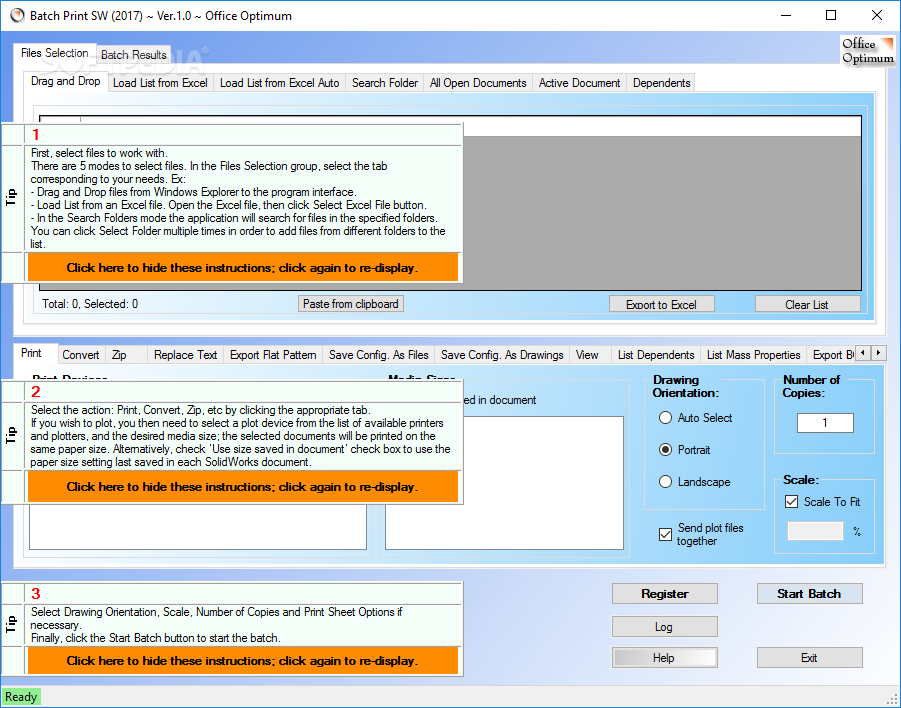Select Active Document tab
The width and height of the screenshot is (901, 708).
point(579,83)
